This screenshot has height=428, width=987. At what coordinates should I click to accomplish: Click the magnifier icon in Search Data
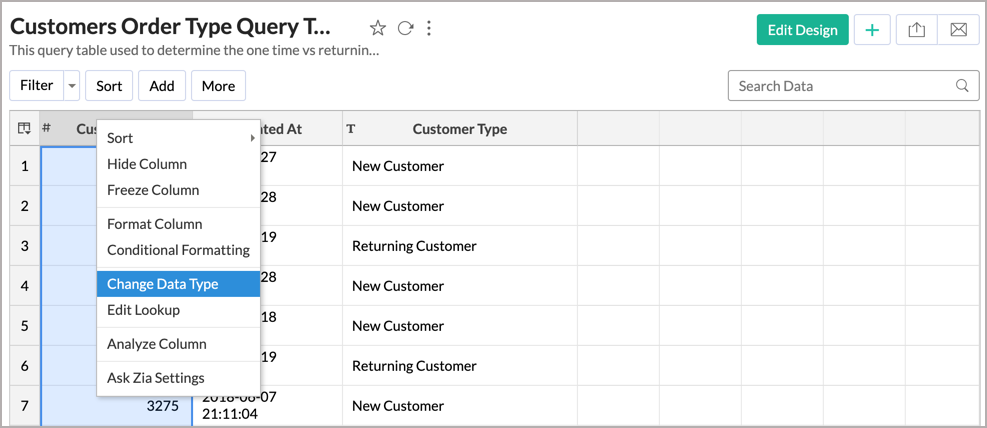963,86
